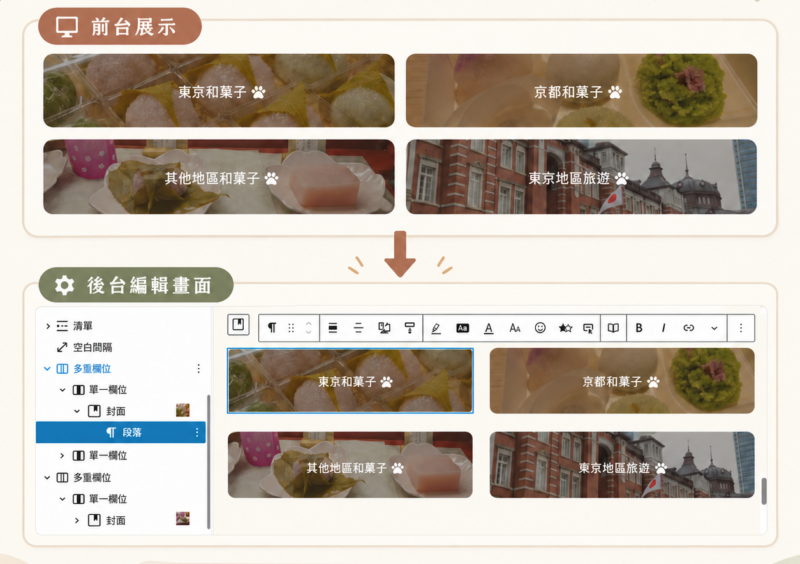Select the editor's 東京地區旅遊 cover block
Viewport: 800px width, 564px height.
tap(622, 465)
